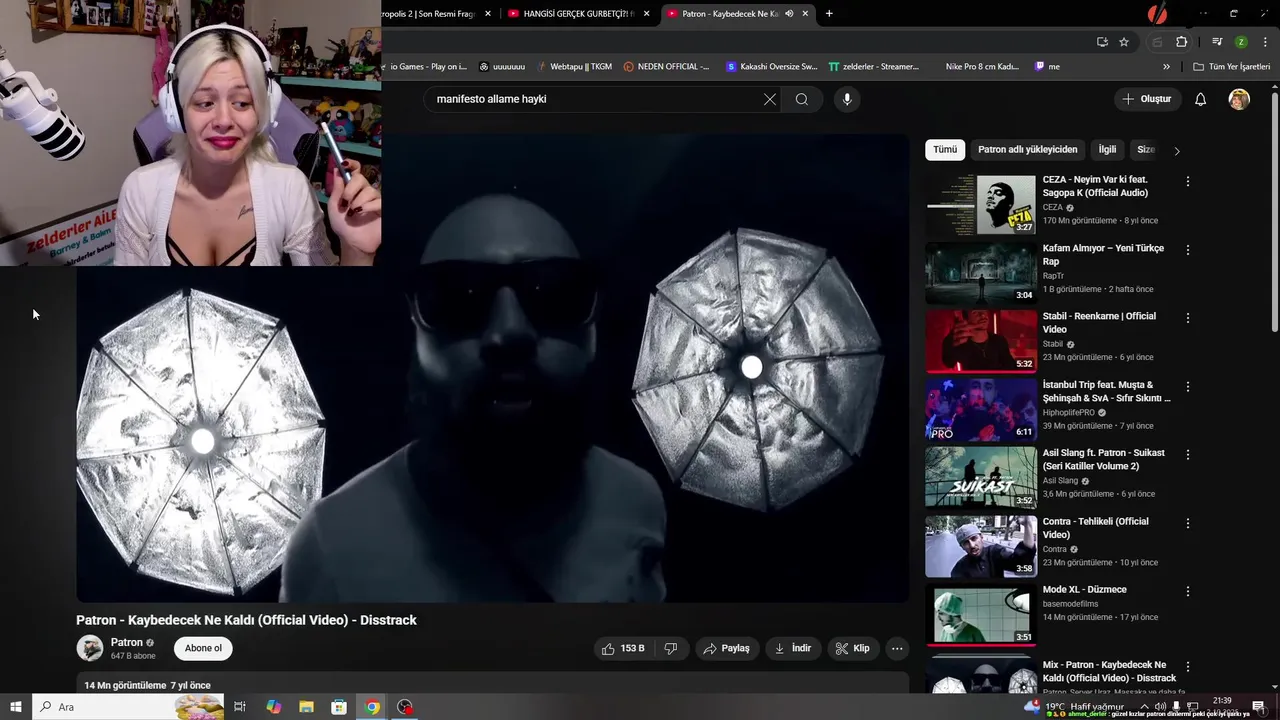
Task: Open Windows Start menu
Action: 16,707
